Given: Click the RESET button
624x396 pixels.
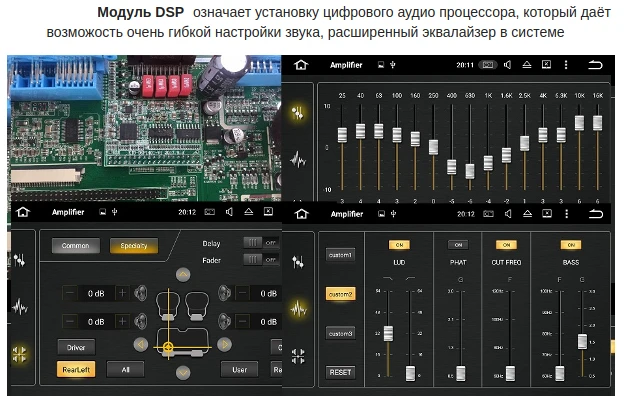Looking at the screenshot, I should click(x=340, y=373).
